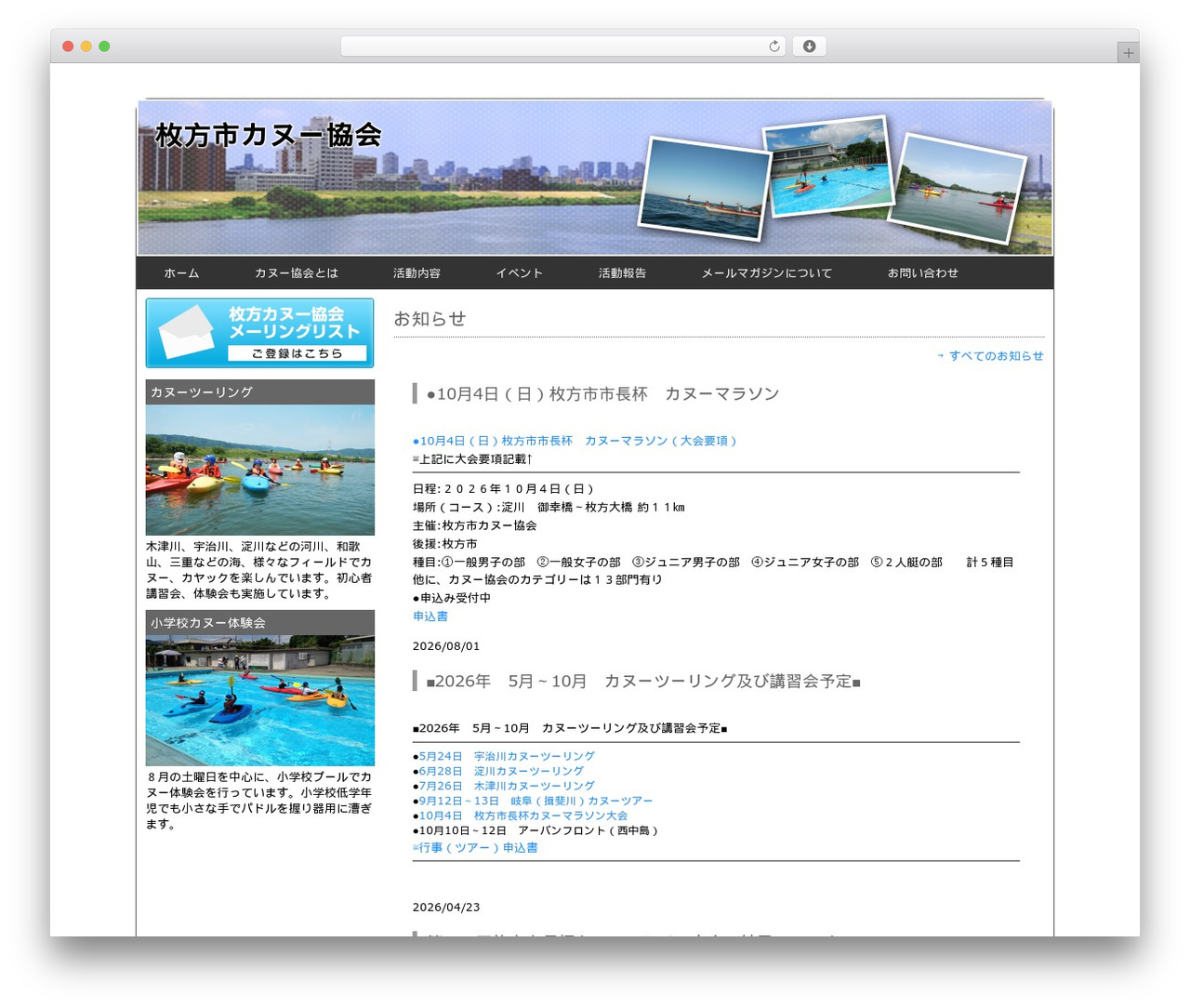
Task: Click the pool canoe photo in the header
Action: click(827, 166)
